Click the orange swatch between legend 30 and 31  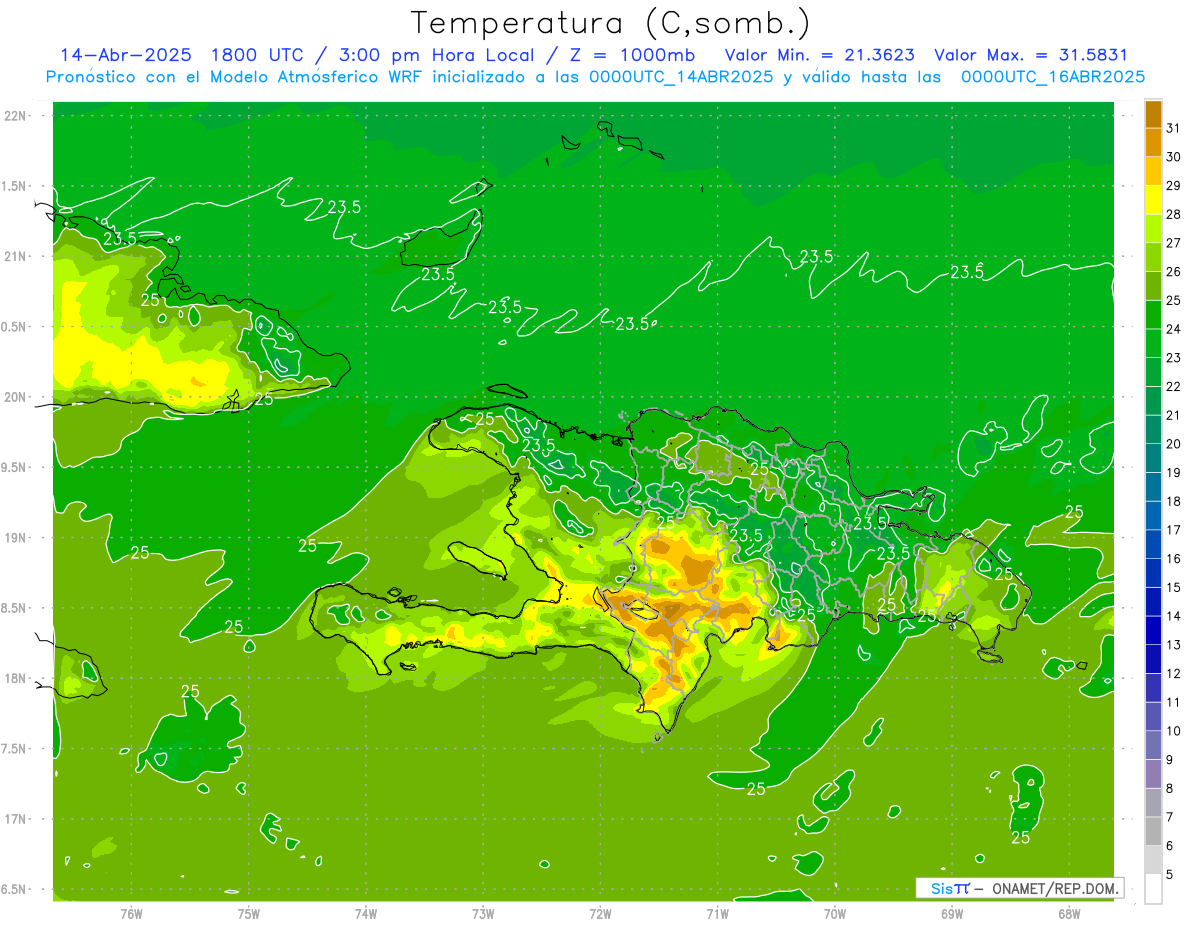(x=1153, y=142)
